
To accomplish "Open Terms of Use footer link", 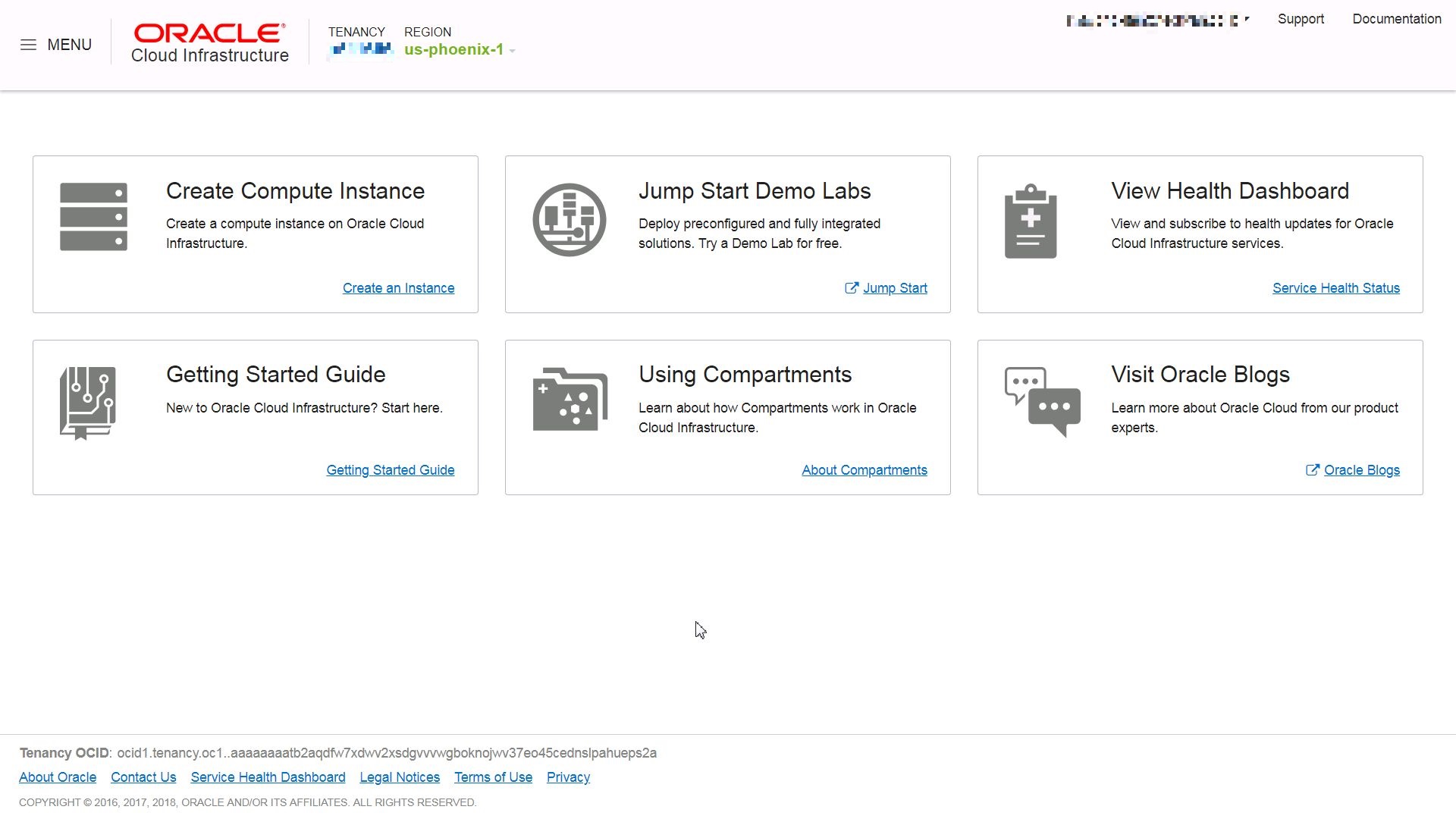I will point(493,777).
